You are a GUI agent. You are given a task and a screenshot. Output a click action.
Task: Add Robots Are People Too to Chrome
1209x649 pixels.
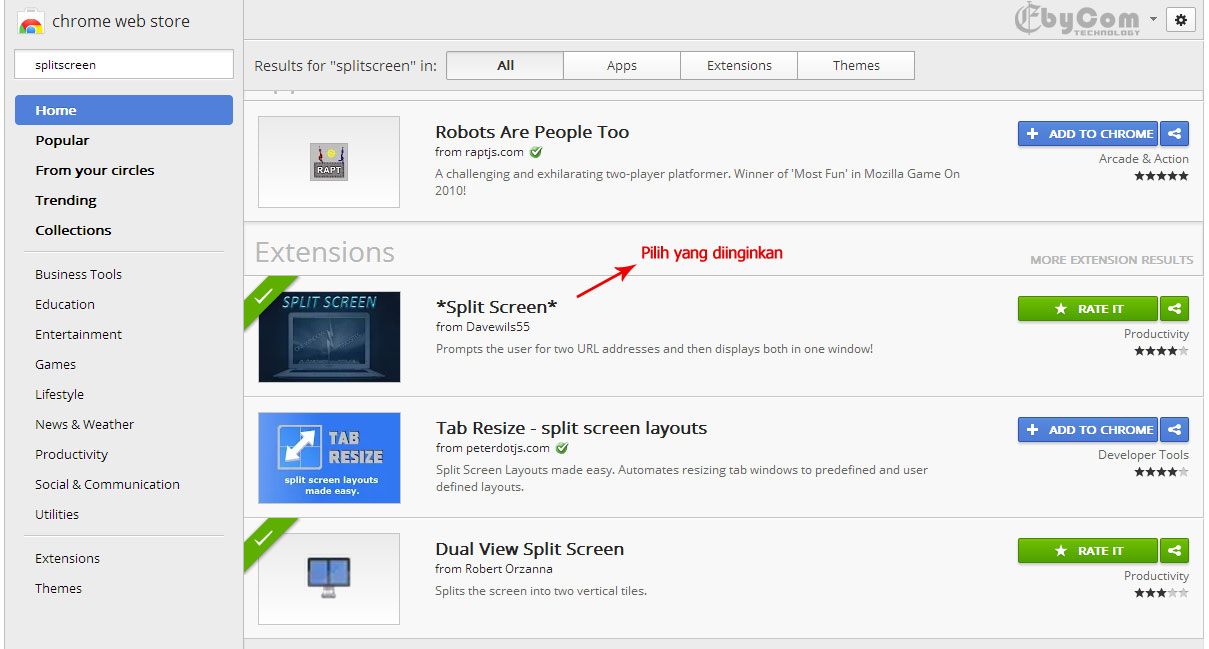coord(1087,133)
